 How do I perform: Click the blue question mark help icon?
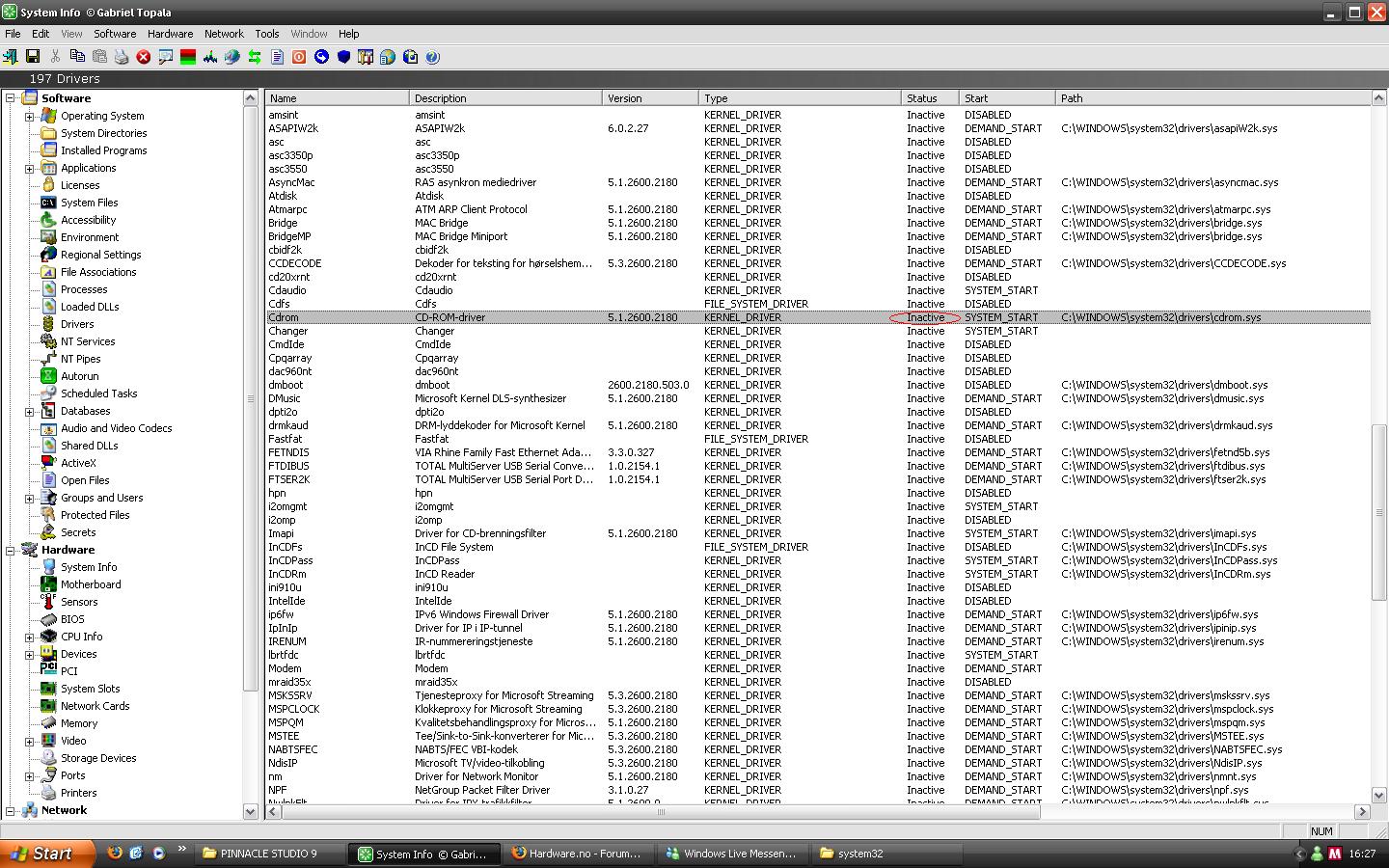coord(432,57)
